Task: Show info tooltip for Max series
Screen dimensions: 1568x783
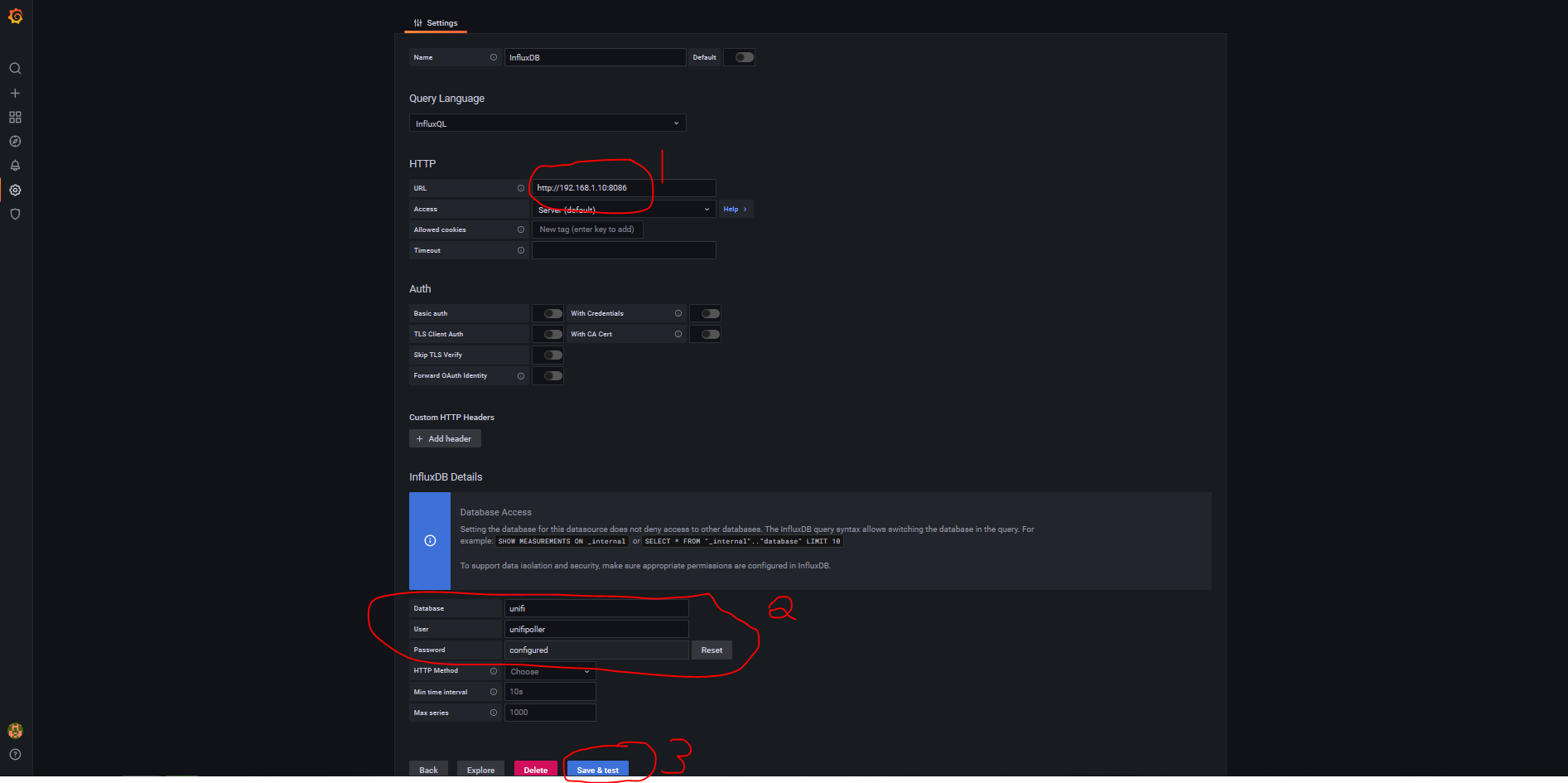Action: tap(494, 713)
